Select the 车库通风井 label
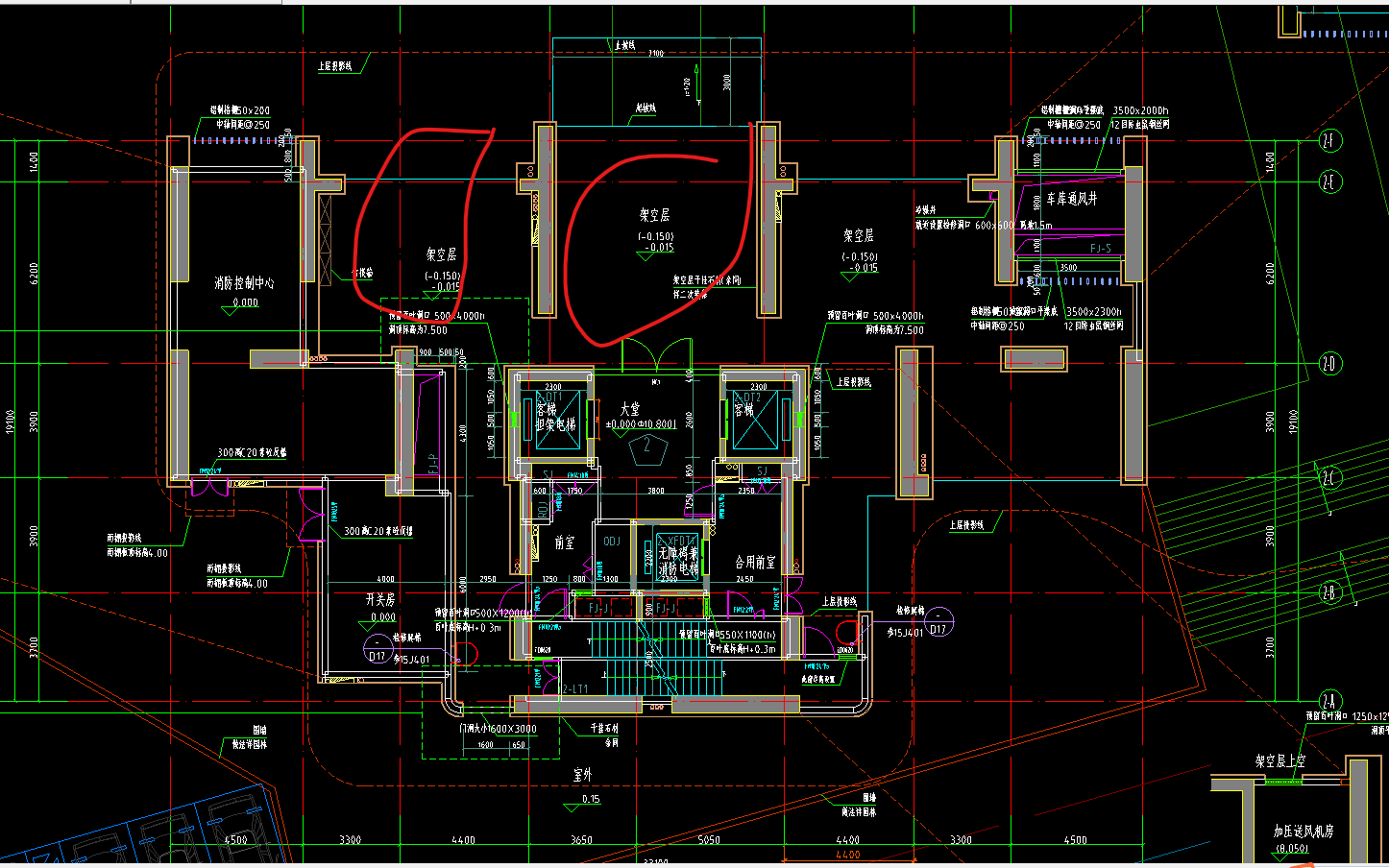This screenshot has width=1389, height=868. pyautogui.click(x=1072, y=199)
